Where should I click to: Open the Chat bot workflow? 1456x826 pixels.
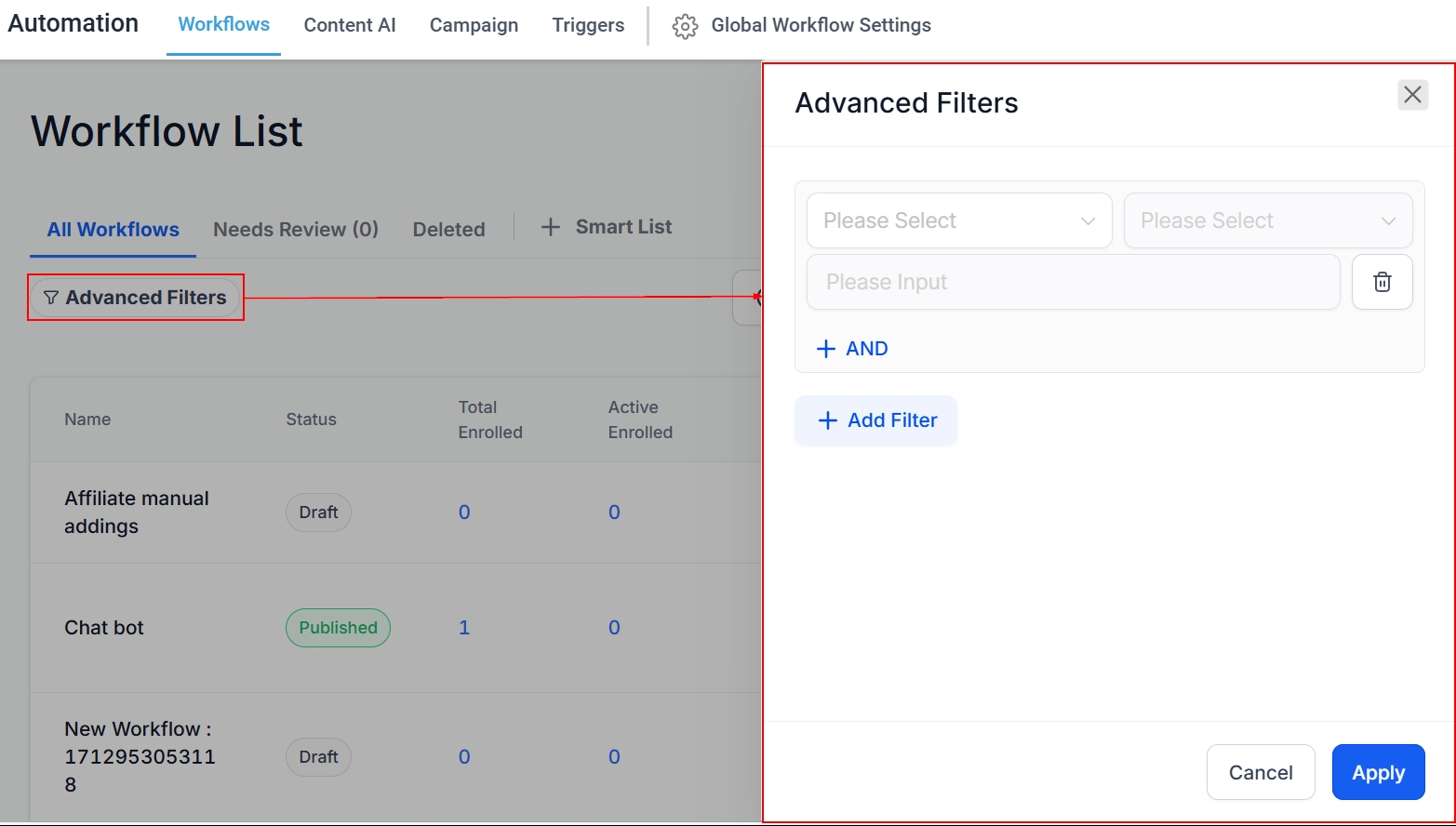click(x=104, y=628)
